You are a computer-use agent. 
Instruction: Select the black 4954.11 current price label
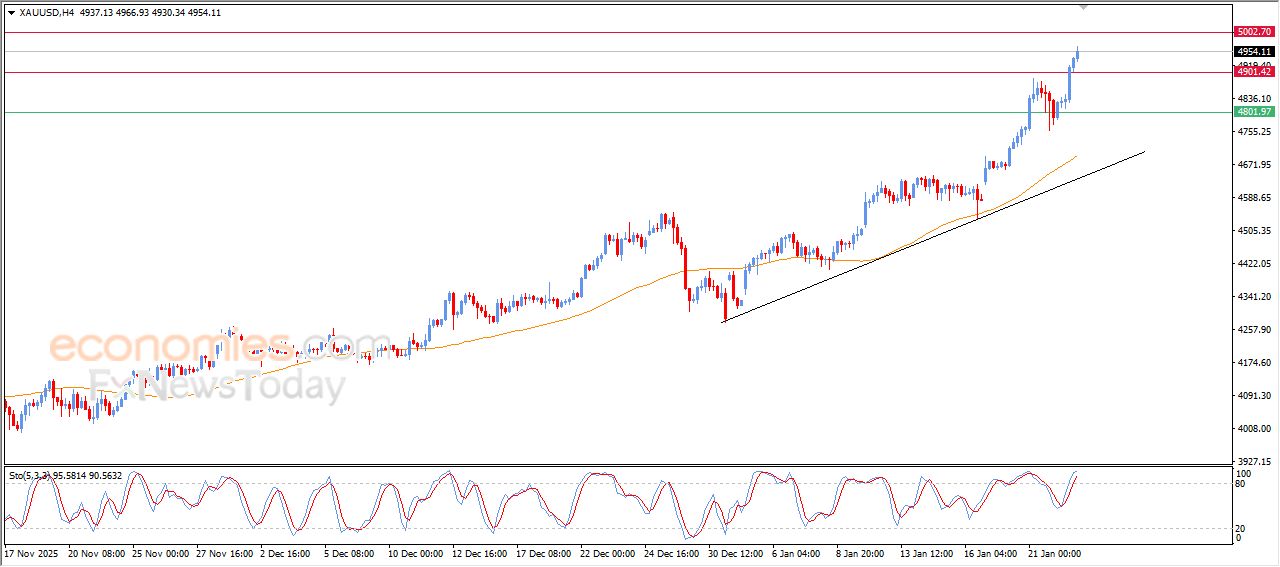click(1253, 52)
